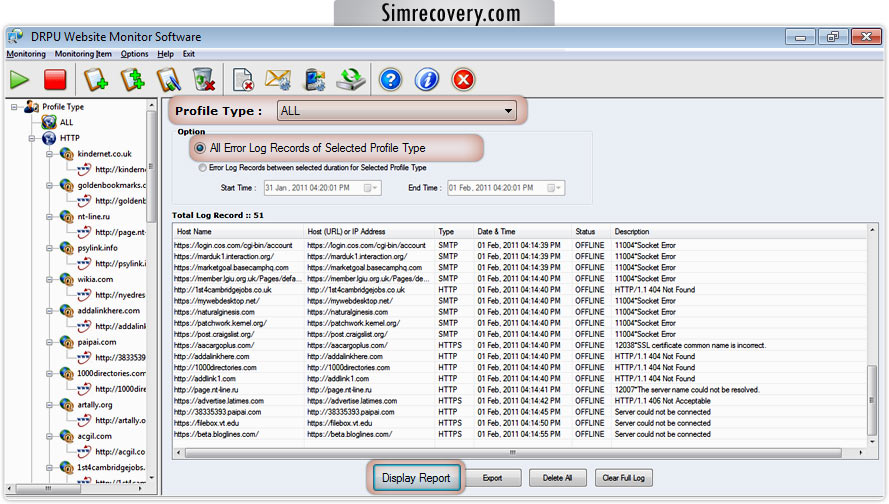Click the paipai.com site icon

(x=67, y=342)
